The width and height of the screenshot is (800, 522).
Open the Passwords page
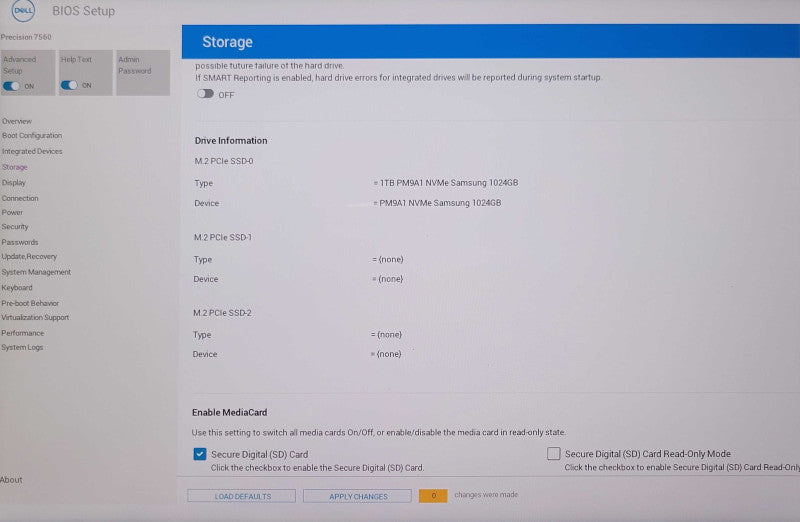19,242
